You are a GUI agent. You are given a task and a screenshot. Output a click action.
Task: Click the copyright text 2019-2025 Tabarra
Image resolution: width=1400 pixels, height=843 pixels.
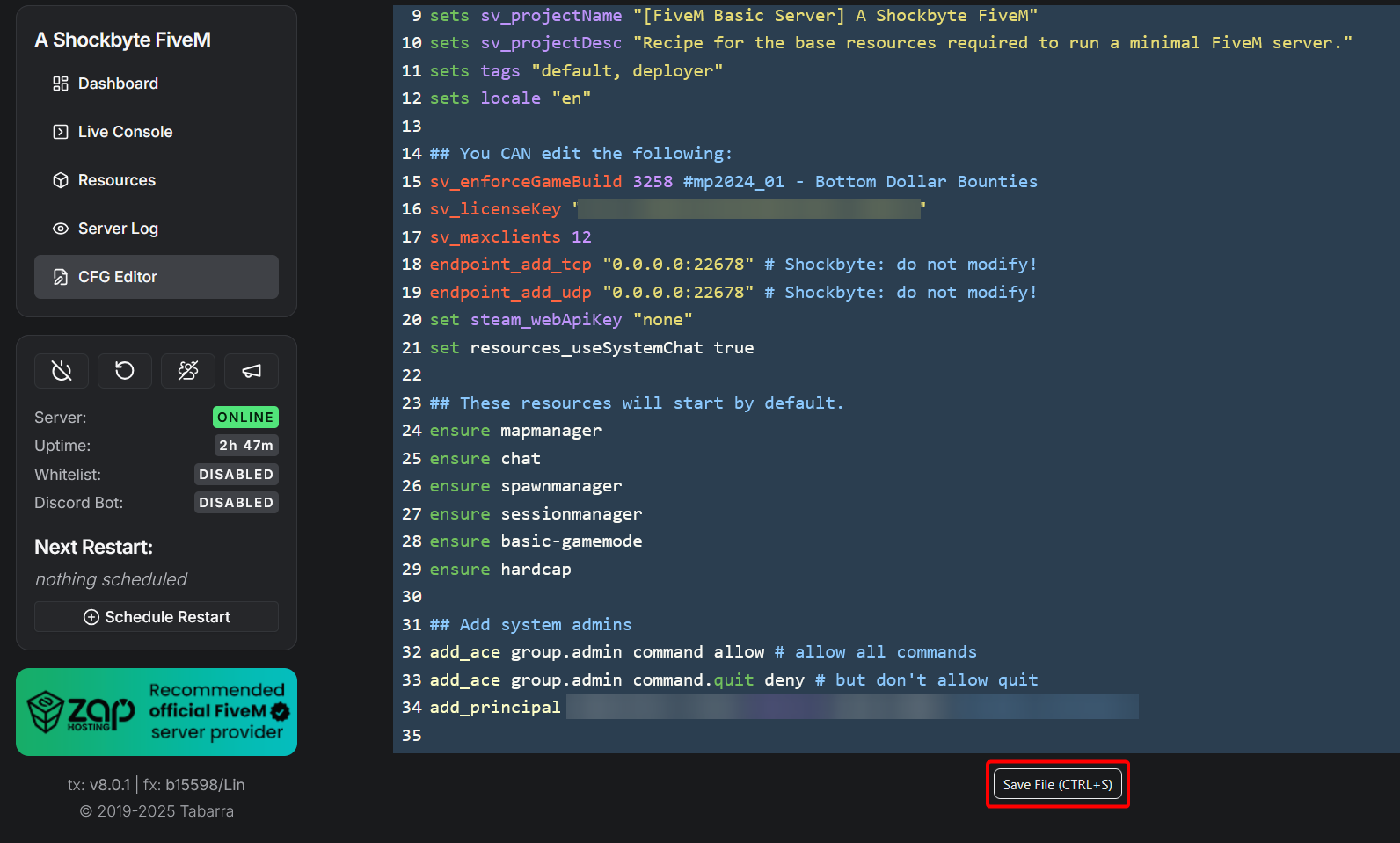tap(157, 811)
